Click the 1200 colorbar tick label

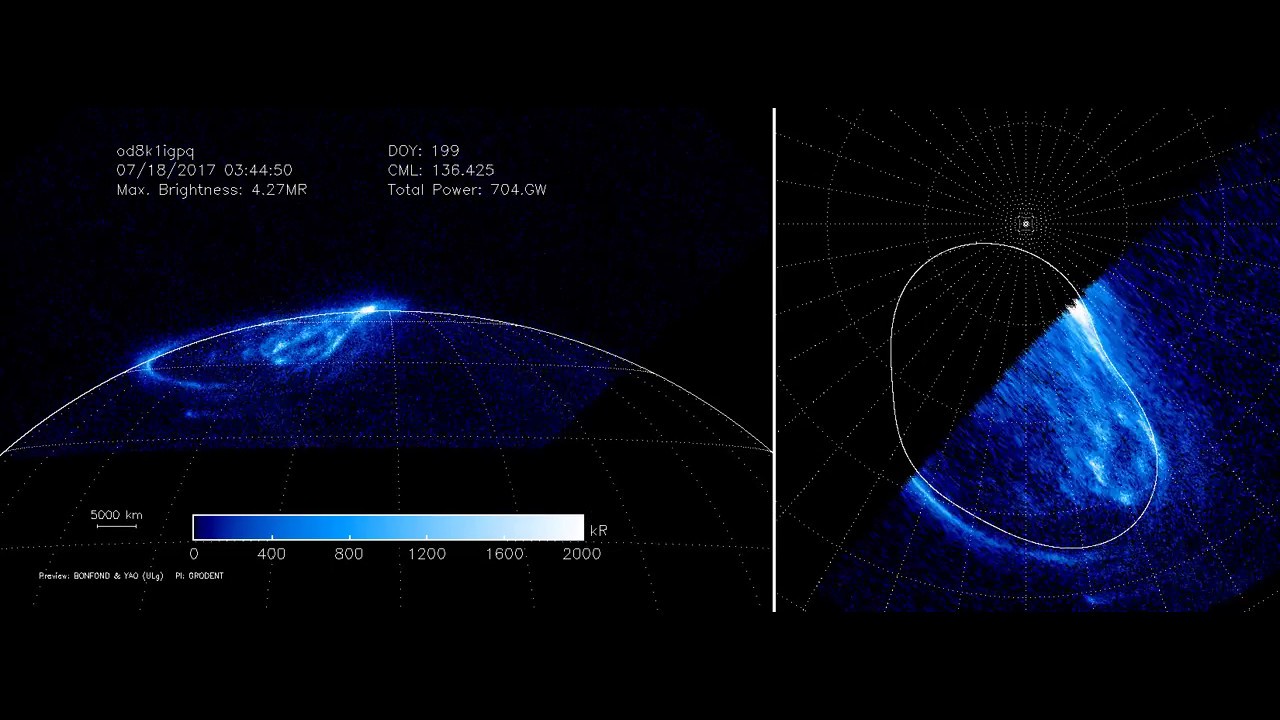point(427,554)
